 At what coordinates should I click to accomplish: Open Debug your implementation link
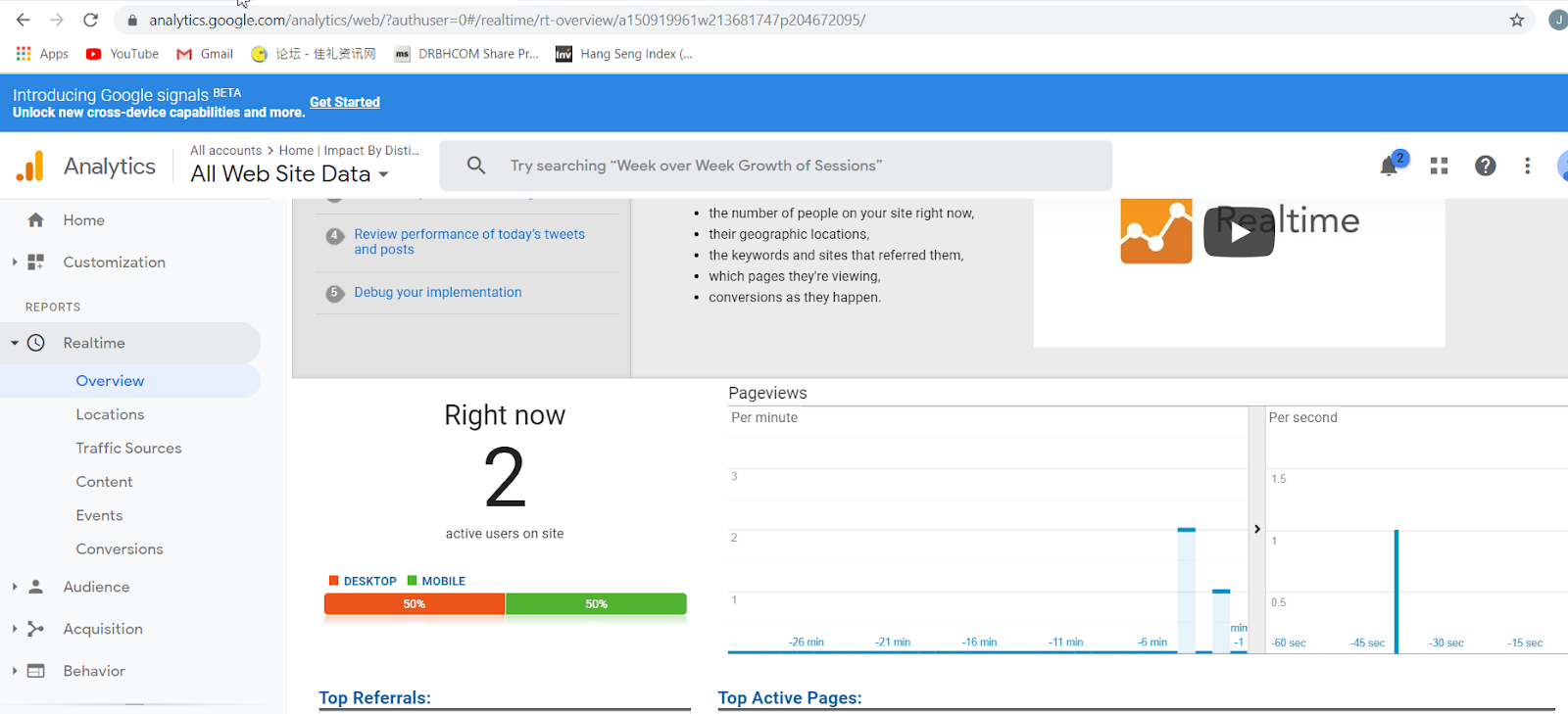[438, 292]
